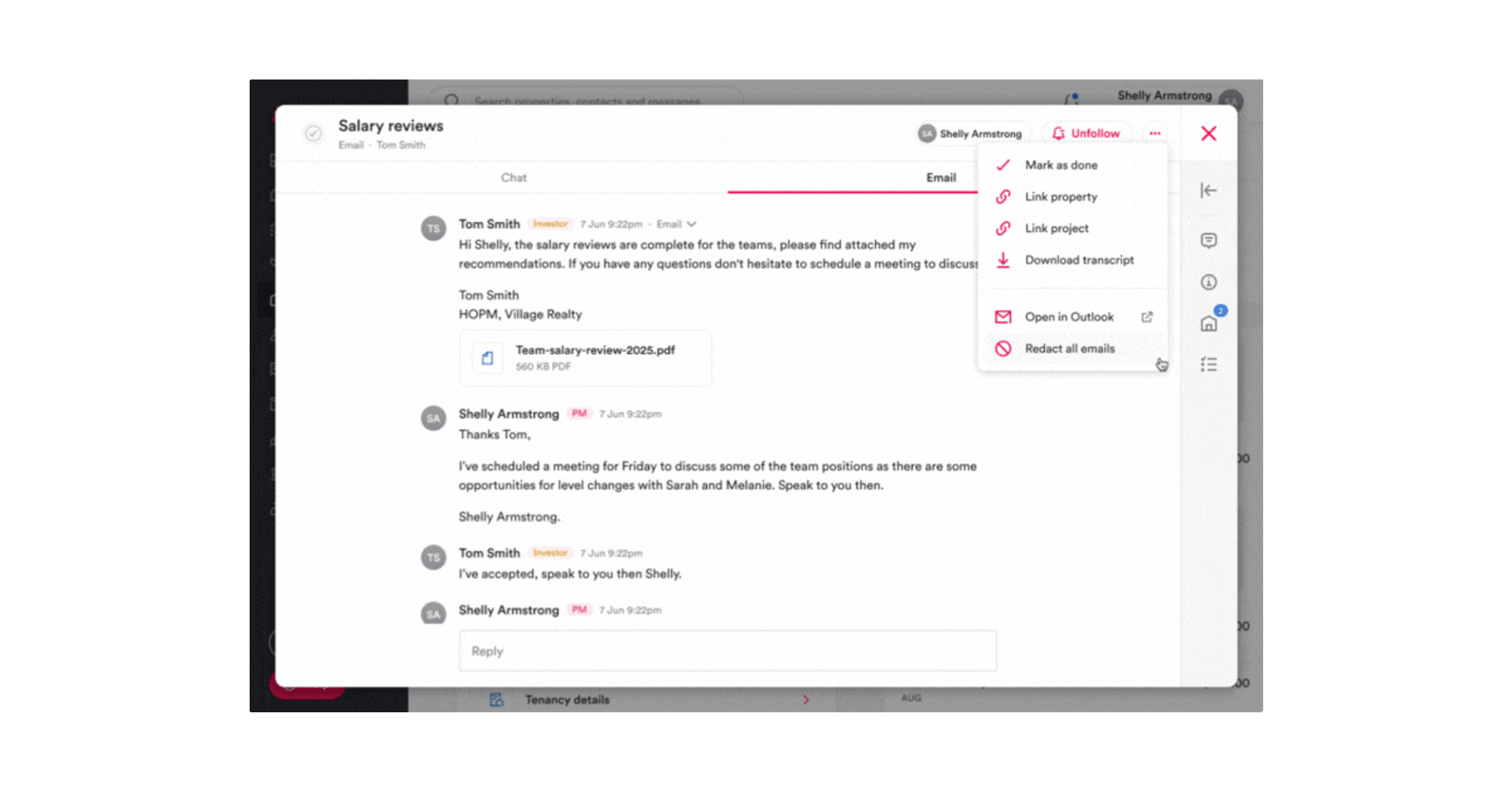Open the linked properties house icon
Image resolution: width=1512 pixels, height=791 pixels.
(x=1208, y=323)
